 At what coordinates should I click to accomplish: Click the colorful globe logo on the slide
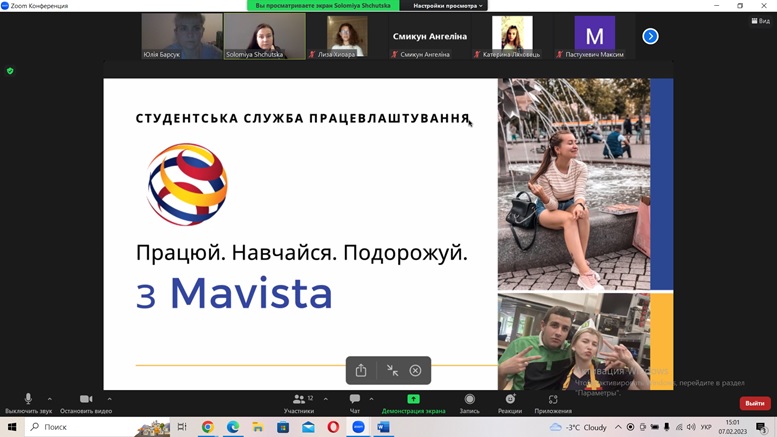(x=187, y=184)
